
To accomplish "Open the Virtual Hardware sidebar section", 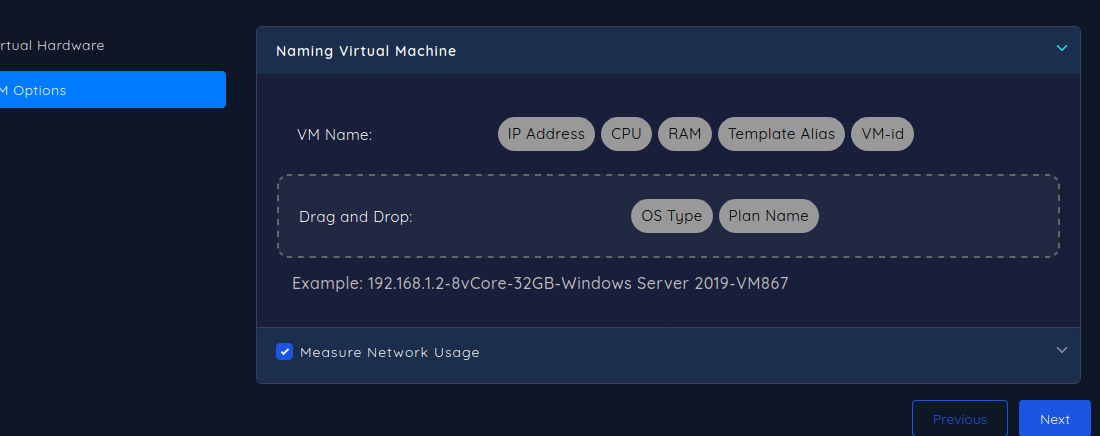I will point(52,46).
